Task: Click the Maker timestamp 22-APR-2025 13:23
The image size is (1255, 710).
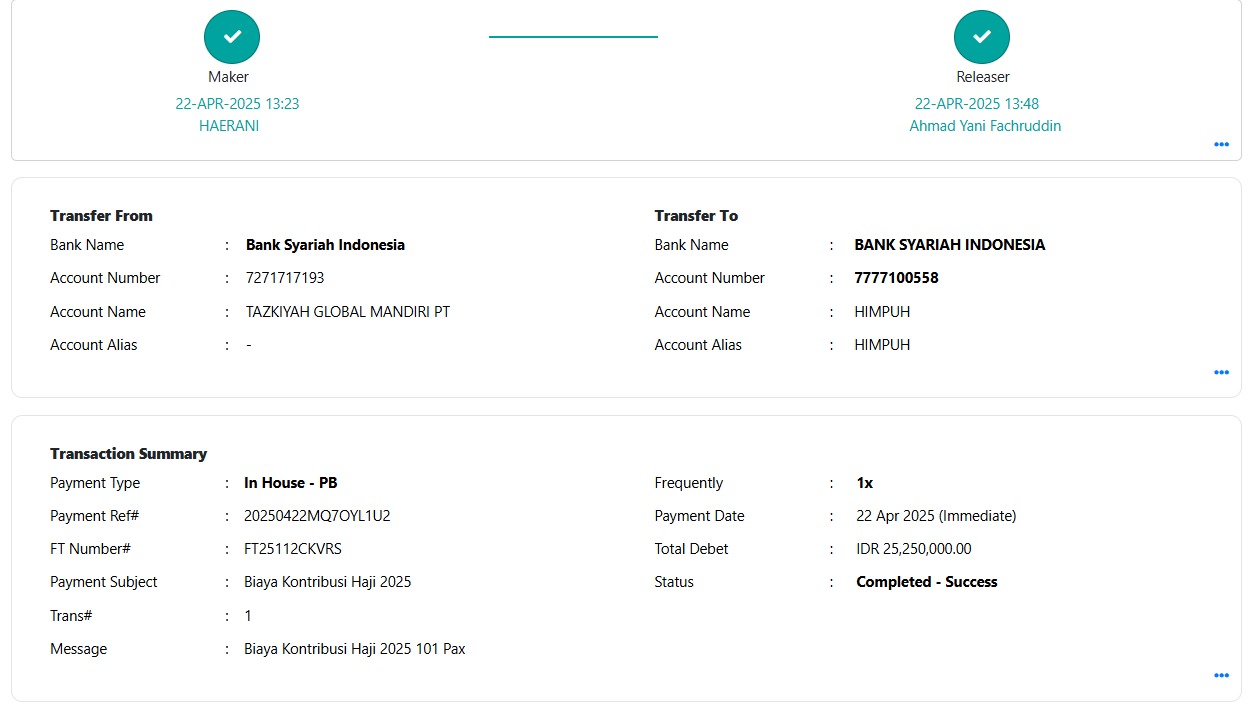Action: [237, 103]
